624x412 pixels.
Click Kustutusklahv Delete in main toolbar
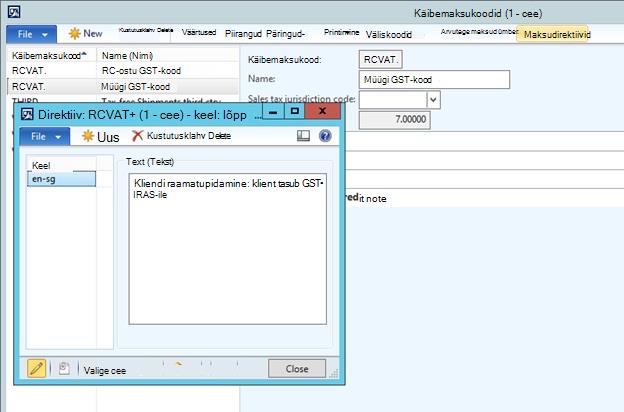[146, 30]
